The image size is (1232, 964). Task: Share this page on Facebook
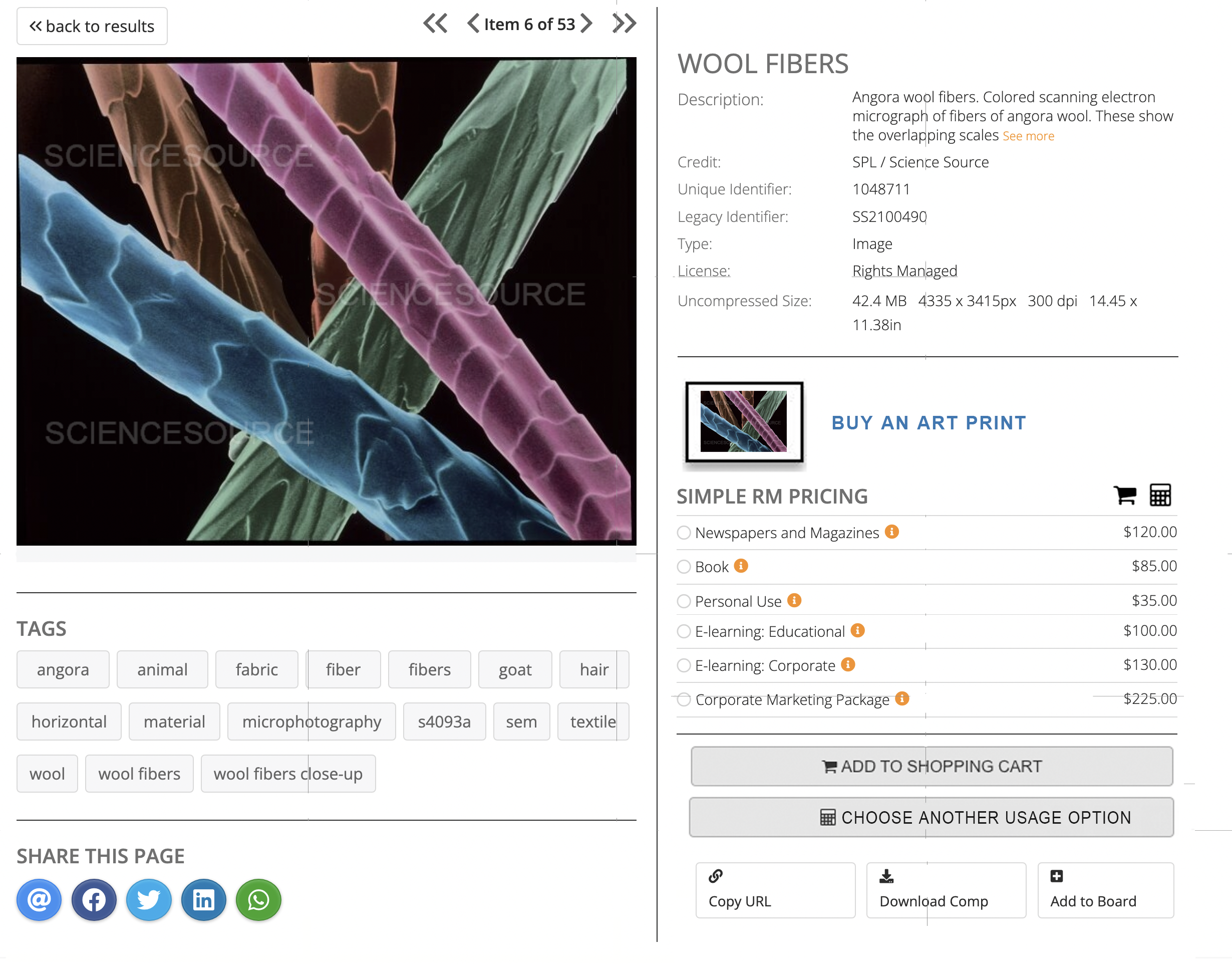(x=94, y=900)
